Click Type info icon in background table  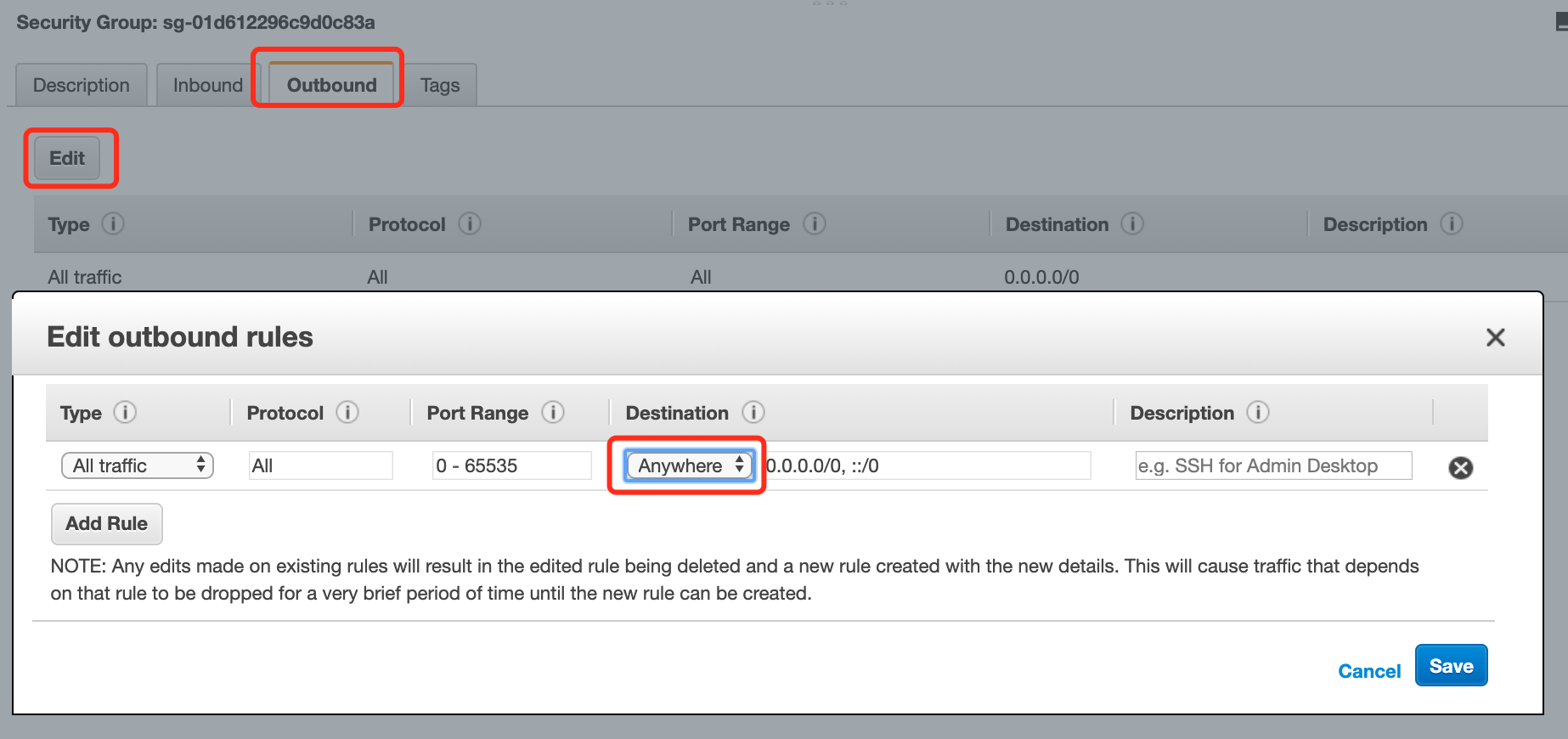[113, 224]
